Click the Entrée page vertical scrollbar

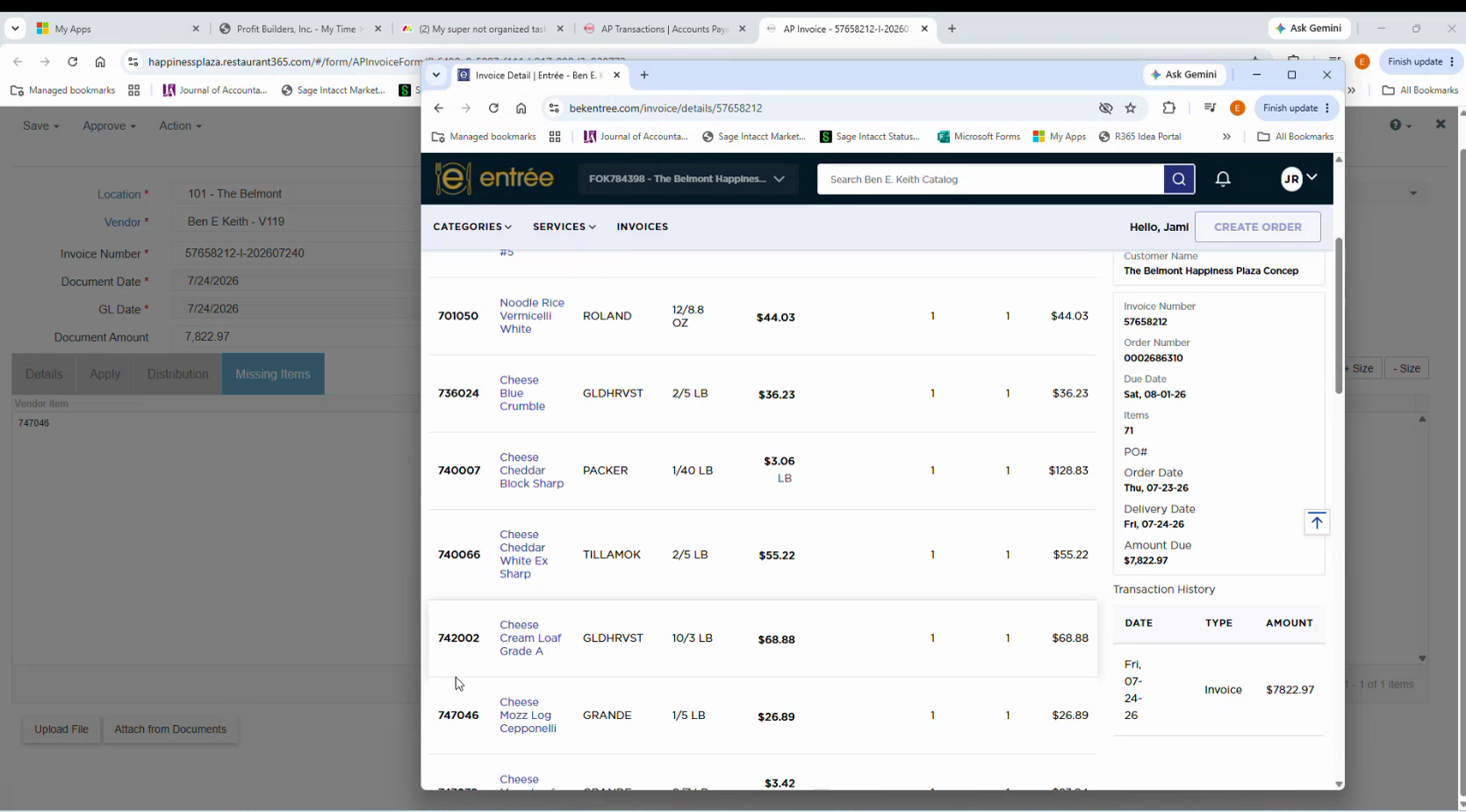pyautogui.click(x=1339, y=316)
